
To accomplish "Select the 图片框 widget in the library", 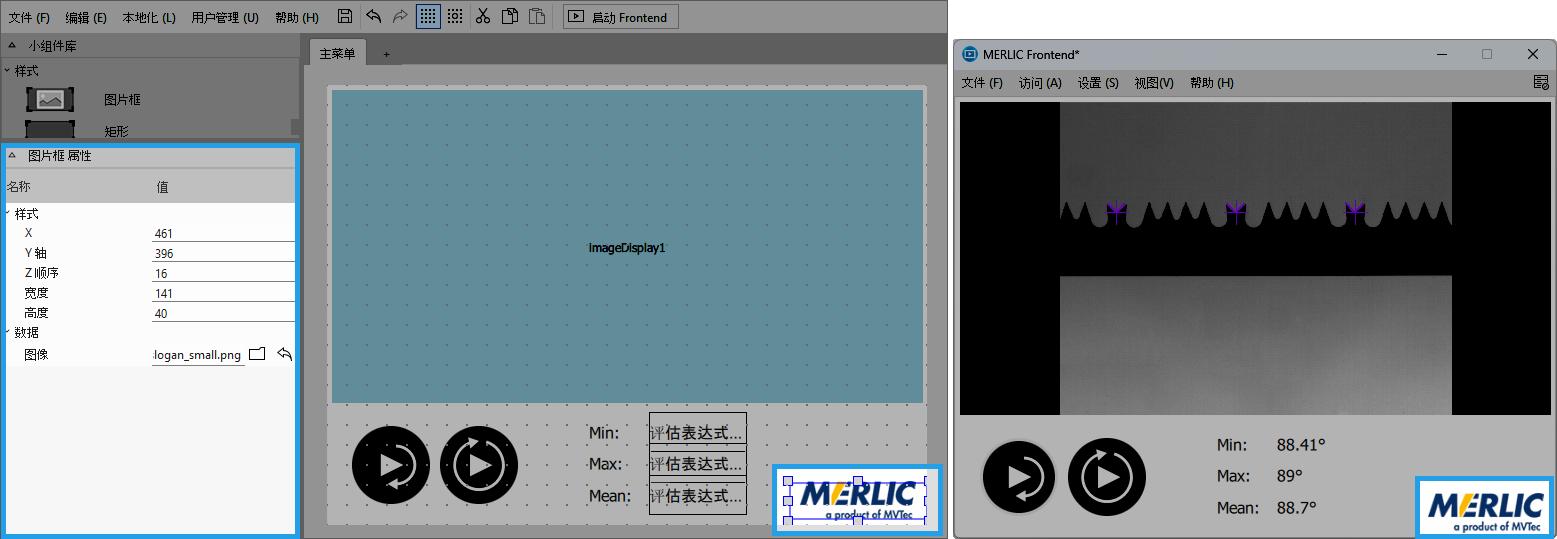I will pos(51,99).
